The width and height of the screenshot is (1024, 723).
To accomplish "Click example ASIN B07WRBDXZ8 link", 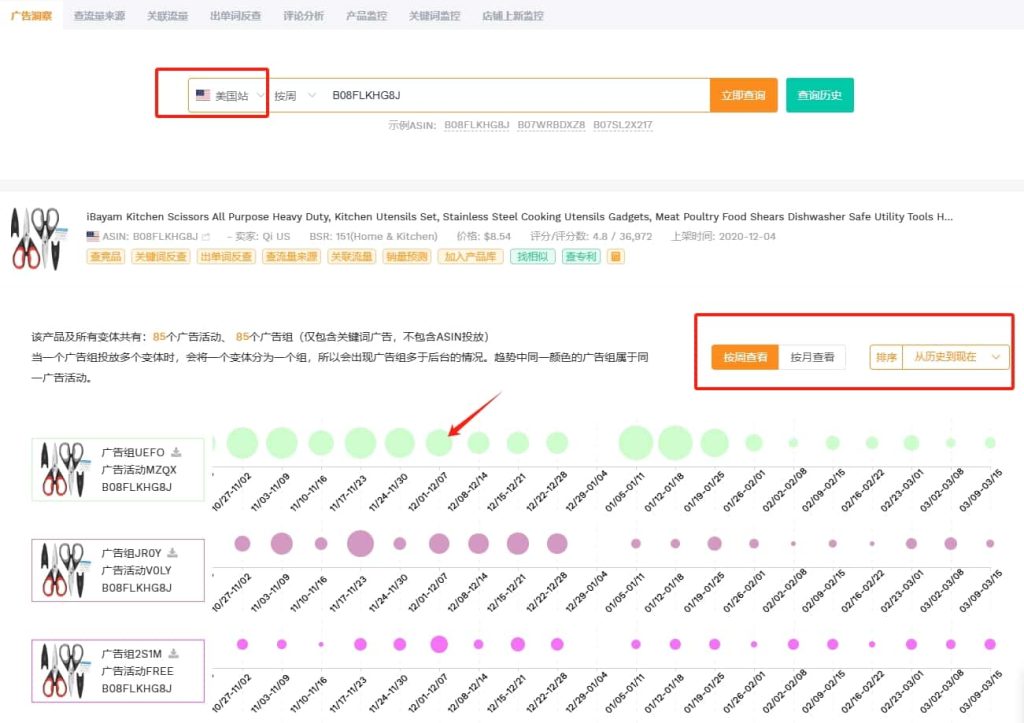I will [551, 125].
